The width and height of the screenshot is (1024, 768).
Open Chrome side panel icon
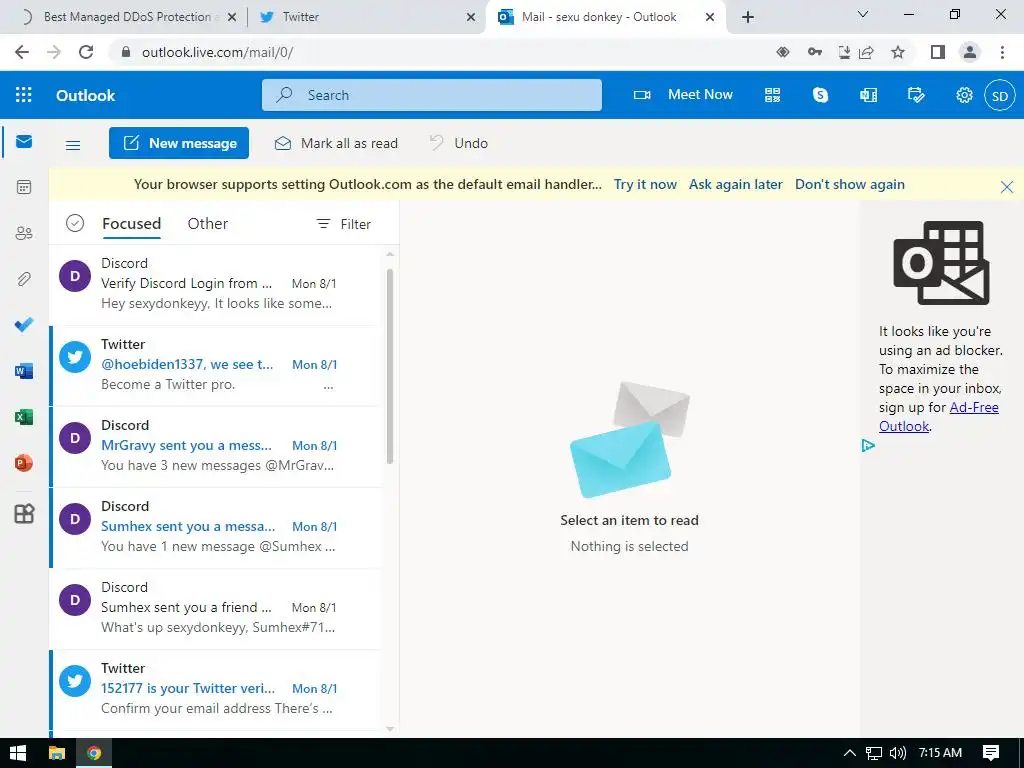(938, 52)
